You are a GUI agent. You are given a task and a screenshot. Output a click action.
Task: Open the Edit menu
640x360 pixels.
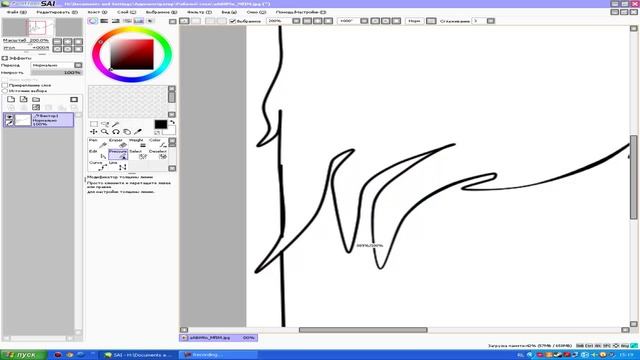tap(57, 12)
